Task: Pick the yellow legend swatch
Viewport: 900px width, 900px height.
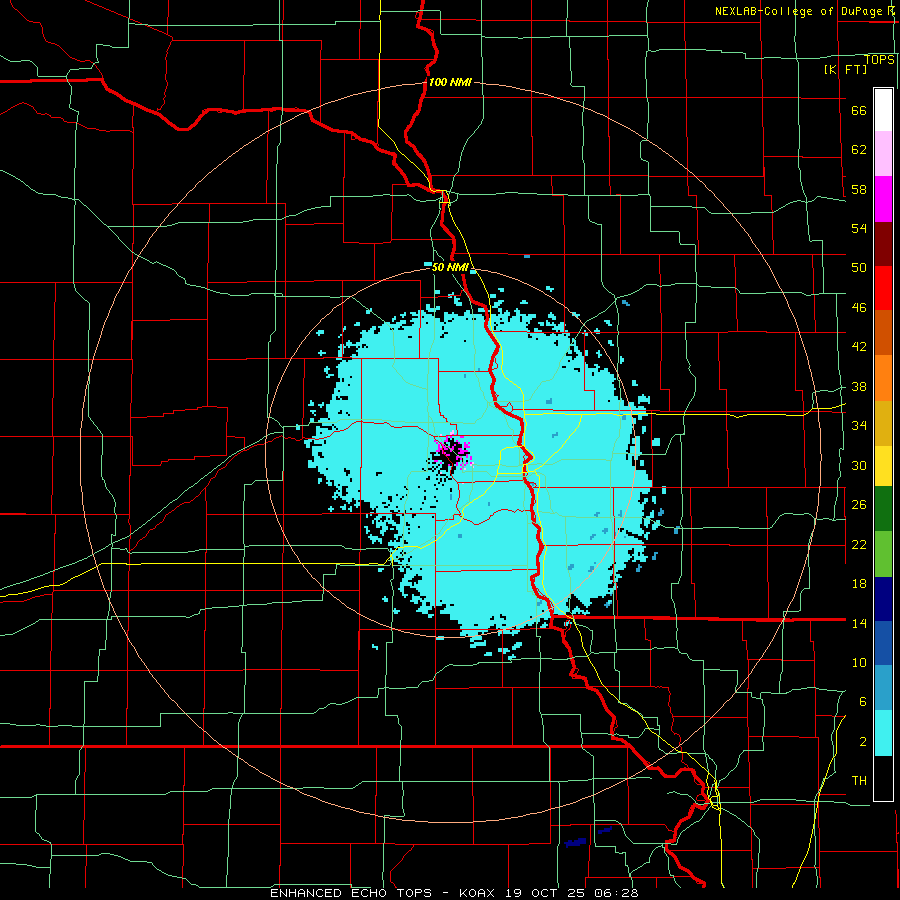Action: (883, 466)
